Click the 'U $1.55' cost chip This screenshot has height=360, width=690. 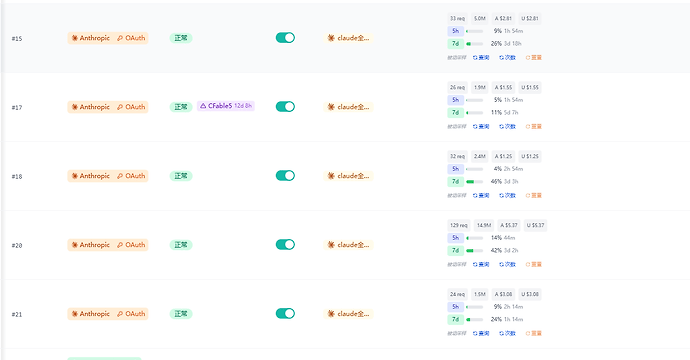(530, 88)
